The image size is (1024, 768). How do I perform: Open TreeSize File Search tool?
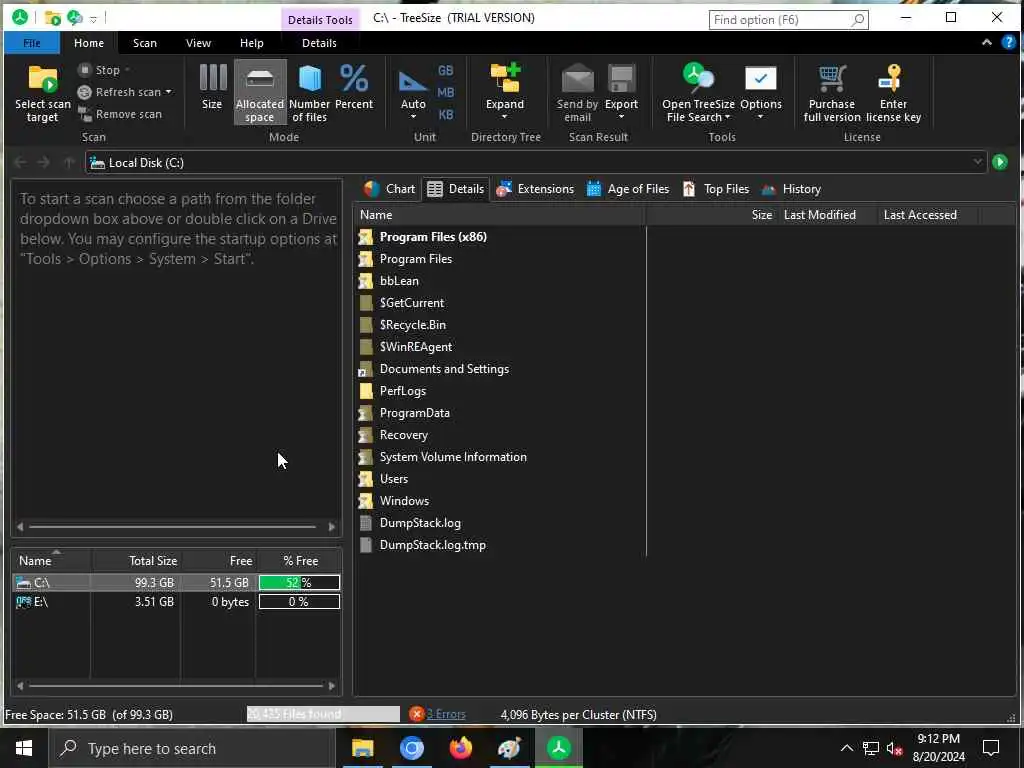point(698,92)
